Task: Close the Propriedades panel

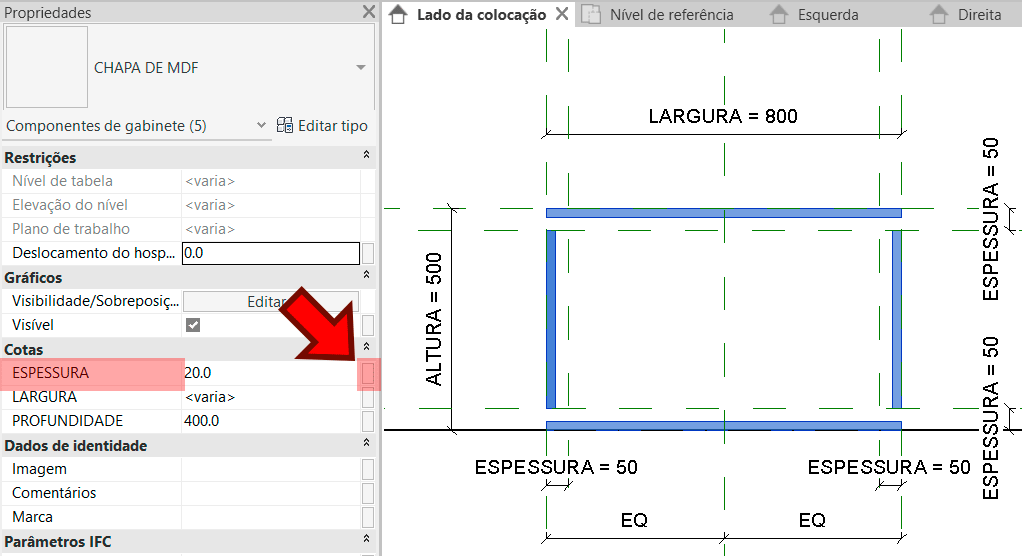Action: [368, 12]
